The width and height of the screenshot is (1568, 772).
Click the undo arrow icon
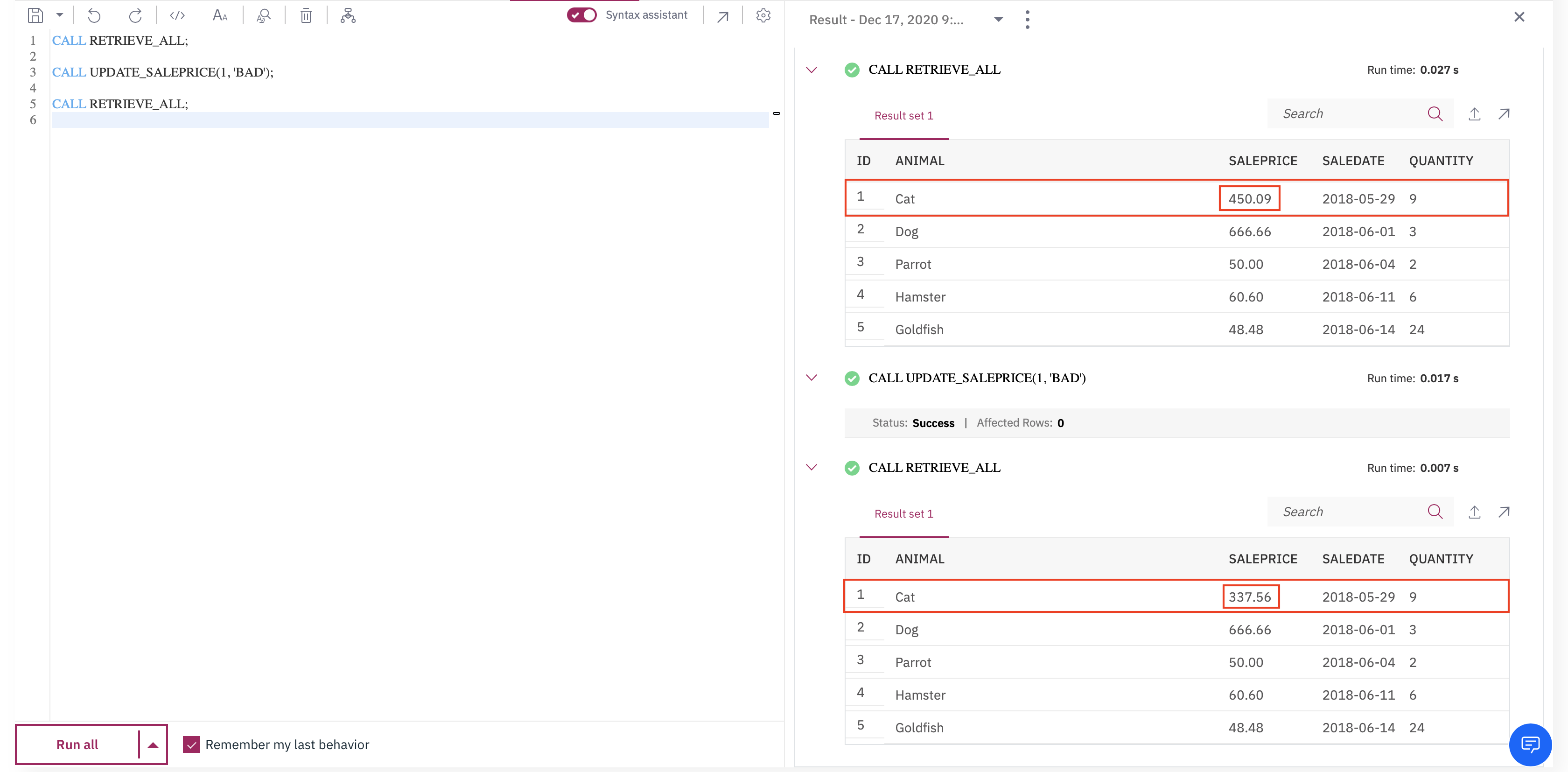point(94,16)
